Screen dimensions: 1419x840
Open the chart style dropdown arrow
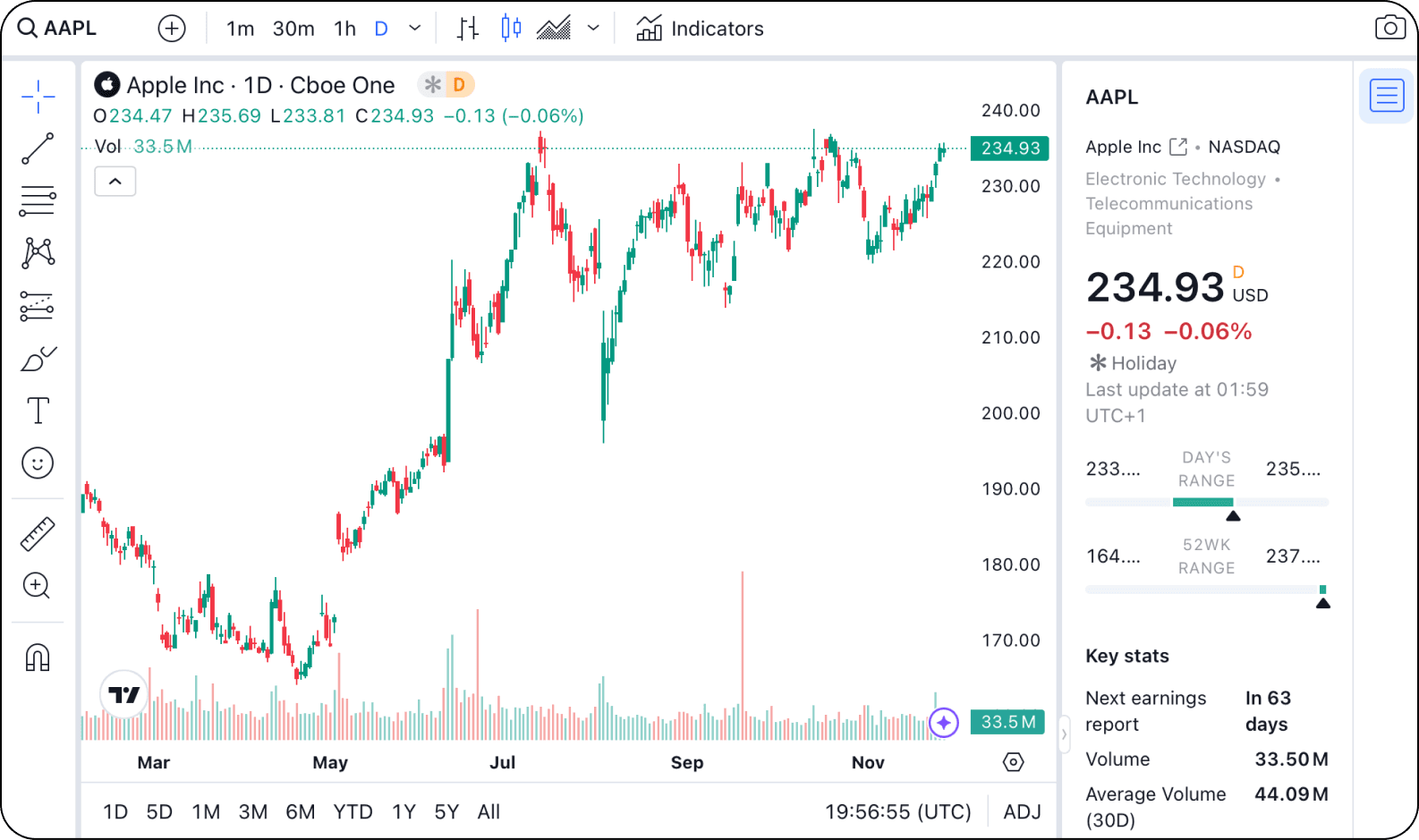click(593, 29)
